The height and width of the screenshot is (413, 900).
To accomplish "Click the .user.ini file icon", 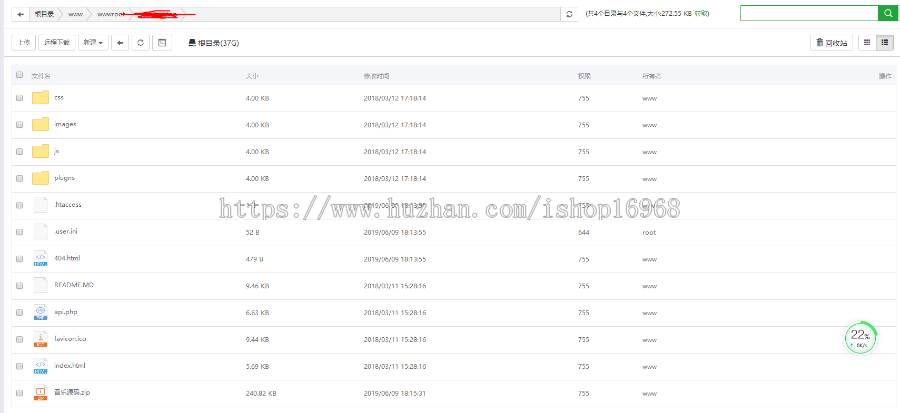I will 40,232.
